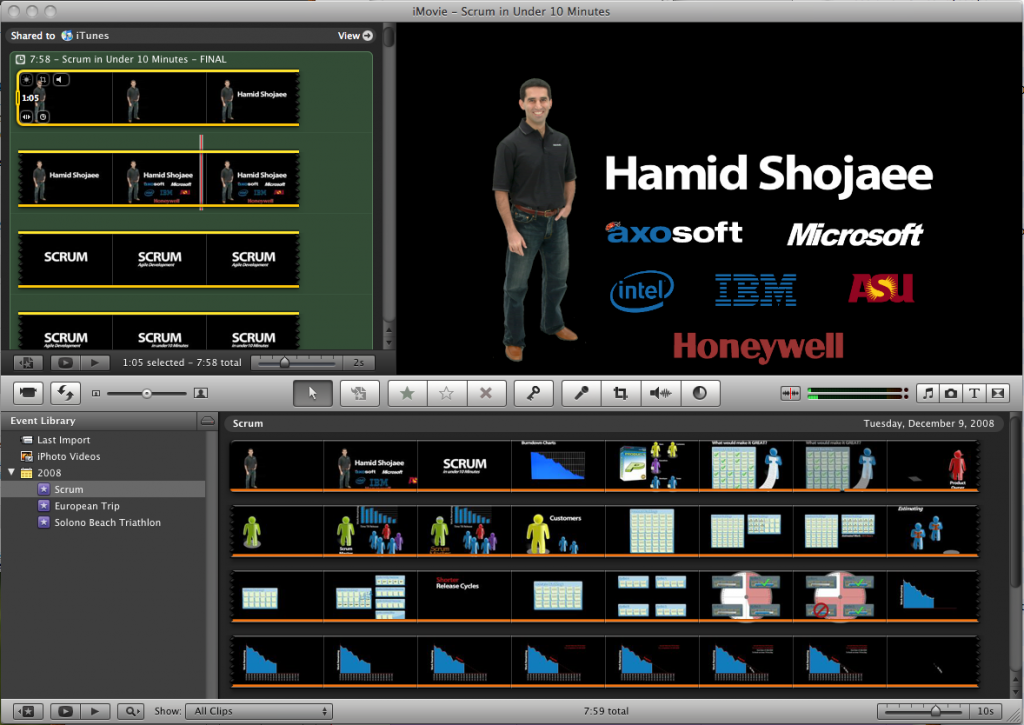This screenshot has height=725, width=1024.
Task: Open the audio adjustments inspector
Action: pyautogui.click(x=660, y=393)
